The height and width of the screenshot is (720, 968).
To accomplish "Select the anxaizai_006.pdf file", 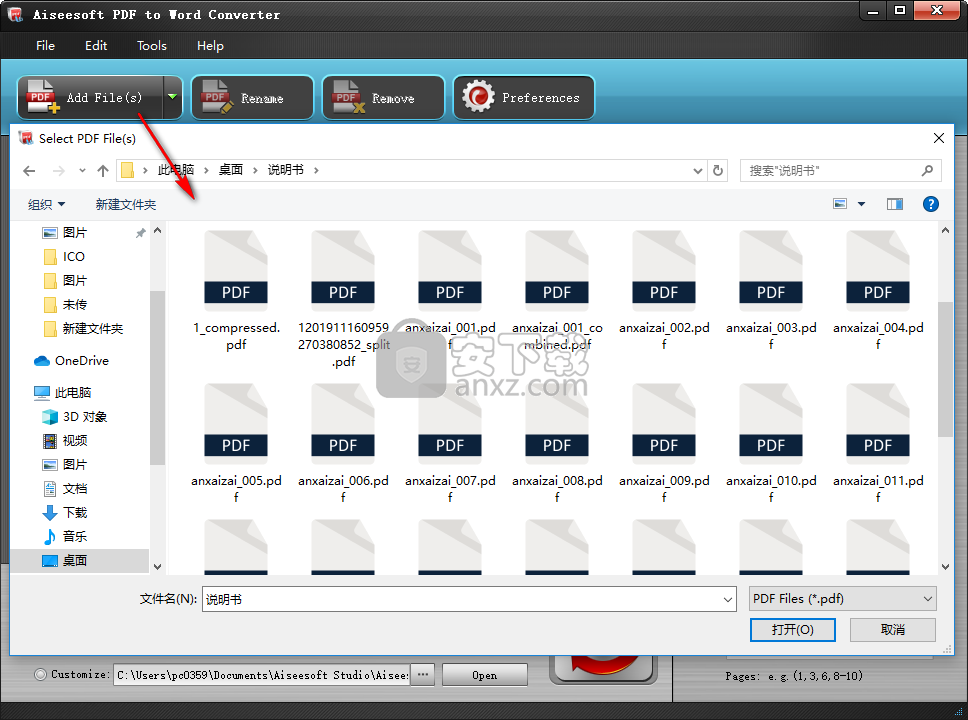I will point(343,443).
